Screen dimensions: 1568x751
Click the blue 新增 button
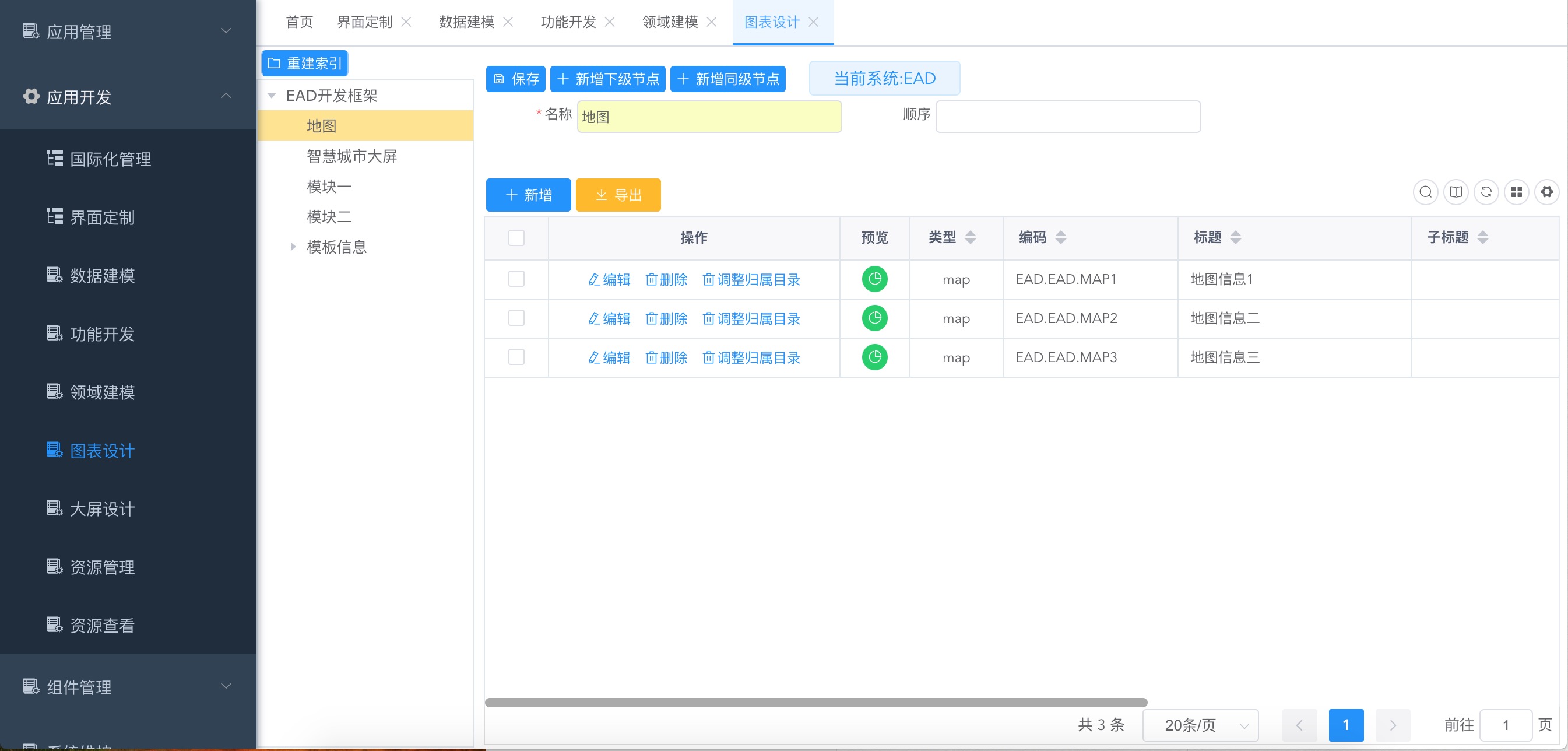(x=528, y=195)
